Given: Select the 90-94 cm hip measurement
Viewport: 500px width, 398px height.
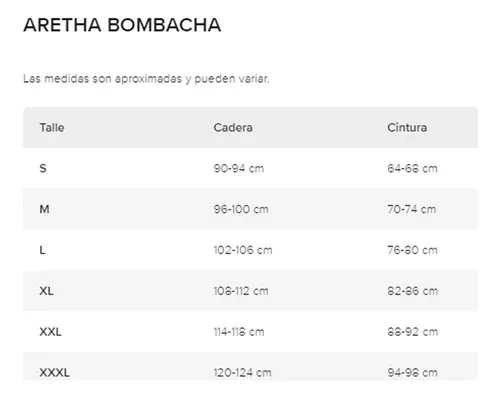Looking at the screenshot, I should (x=239, y=168).
